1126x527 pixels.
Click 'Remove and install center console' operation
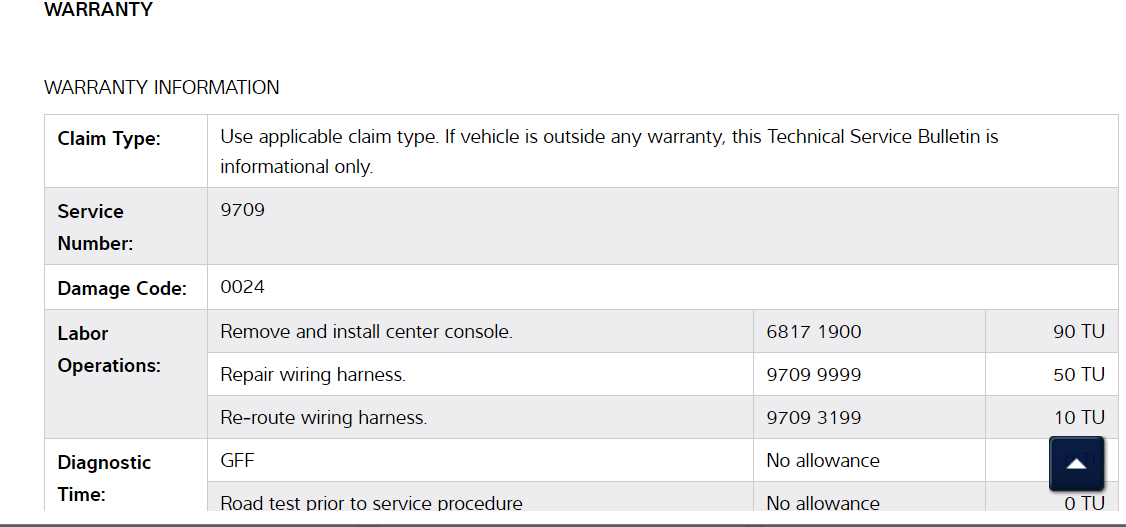[x=366, y=332]
